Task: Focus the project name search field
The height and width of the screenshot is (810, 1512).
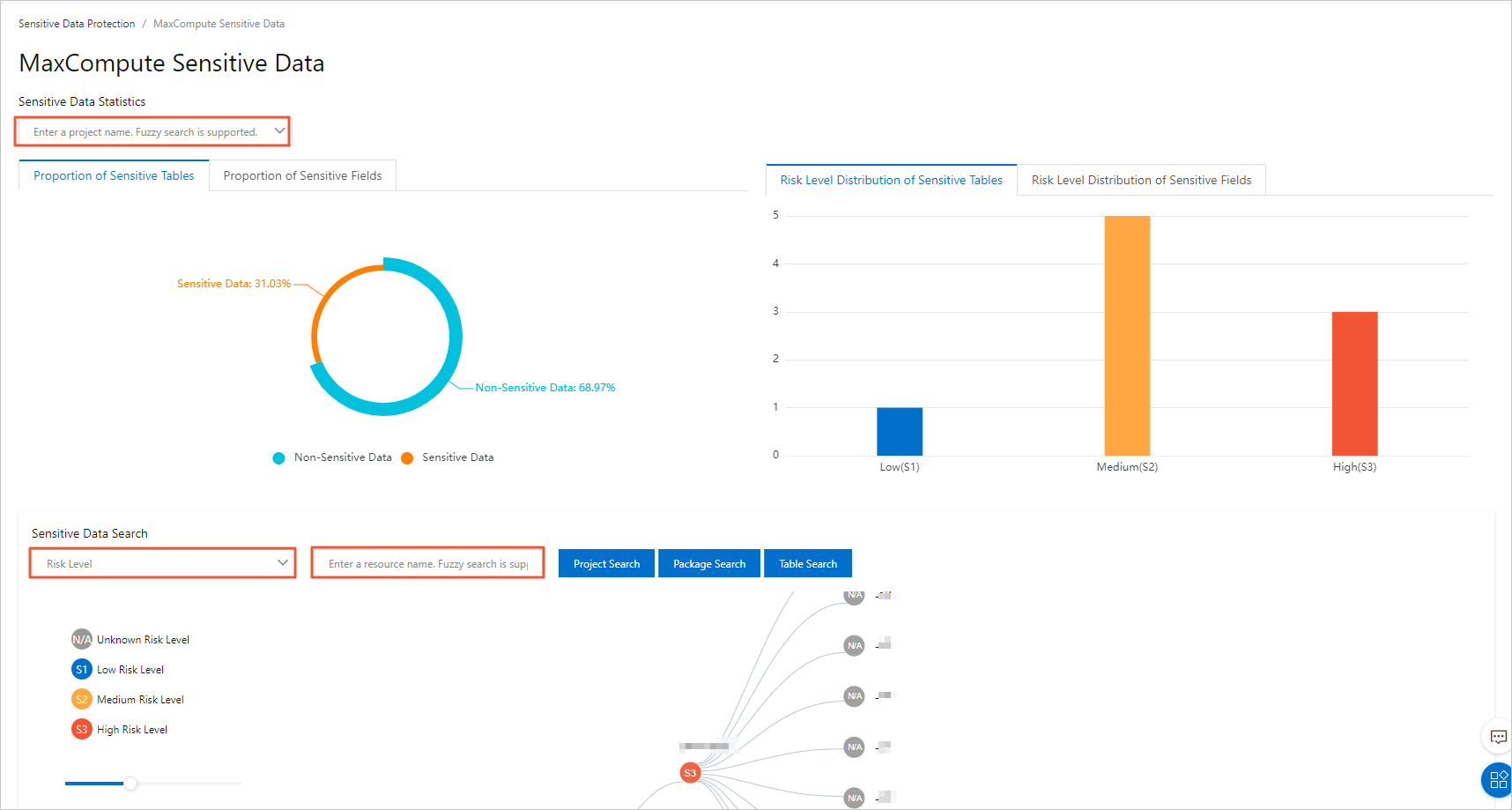Action: (152, 131)
